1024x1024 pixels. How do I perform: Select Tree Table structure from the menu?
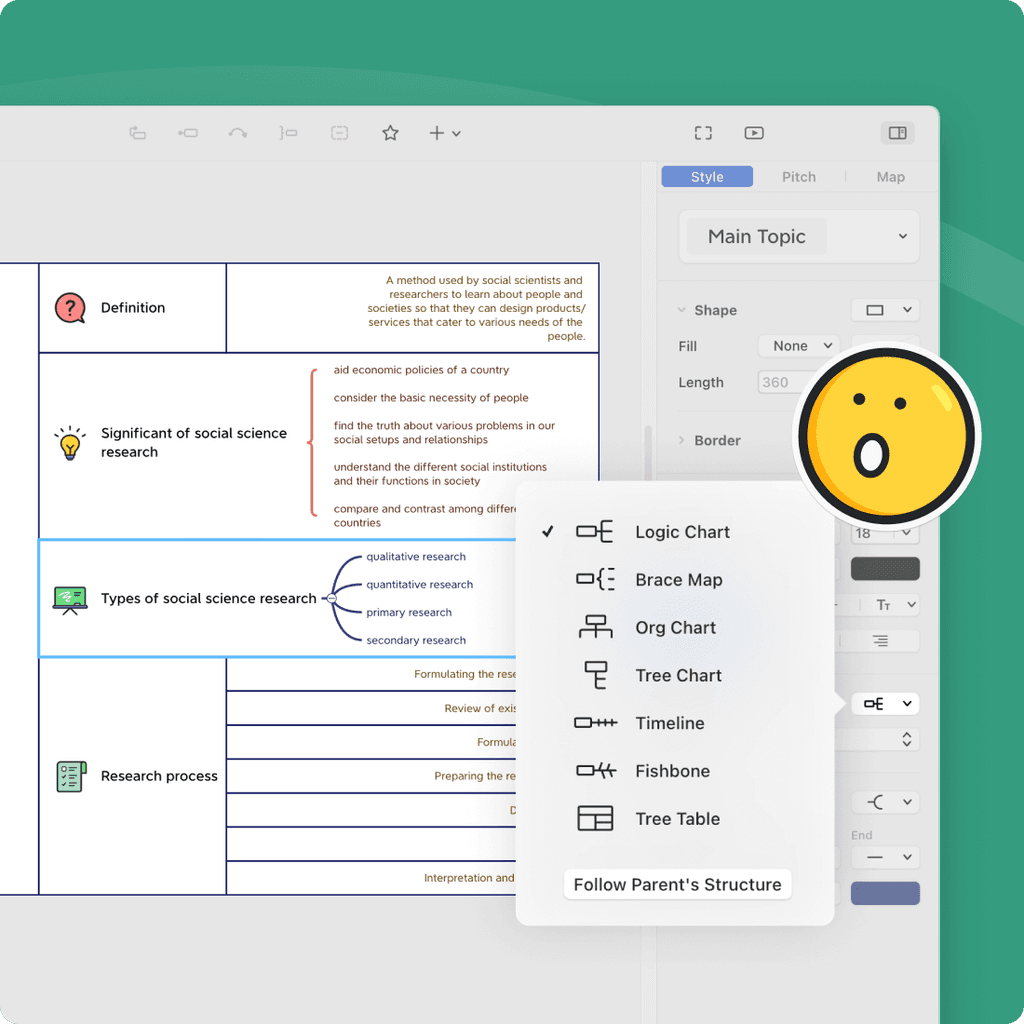coord(675,819)
